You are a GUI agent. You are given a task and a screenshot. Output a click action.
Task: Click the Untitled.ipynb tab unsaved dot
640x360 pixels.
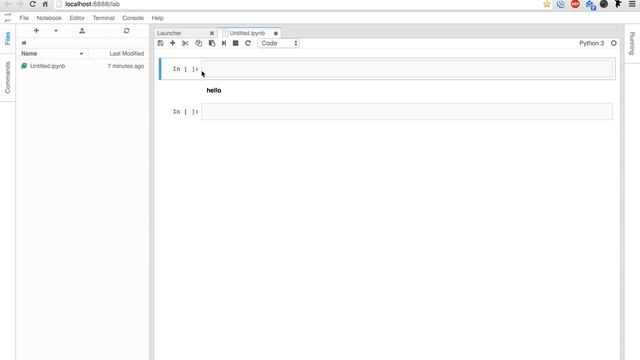276,33
